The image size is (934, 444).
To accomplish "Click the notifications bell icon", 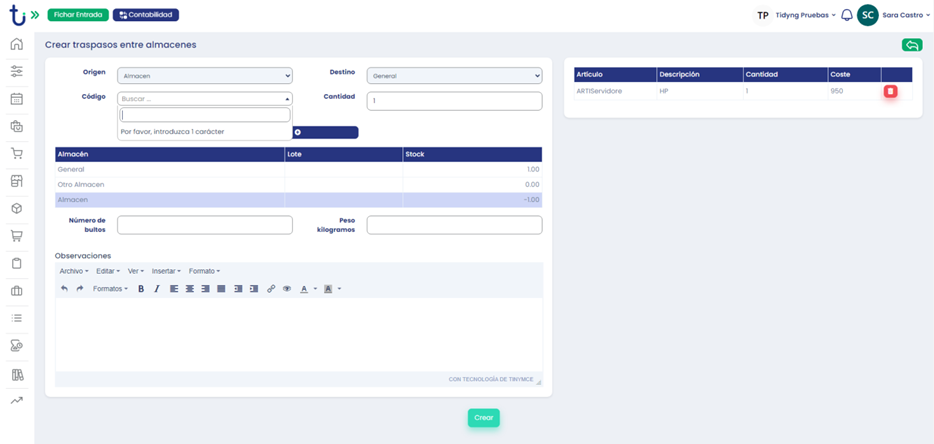I will coord(846,15).
